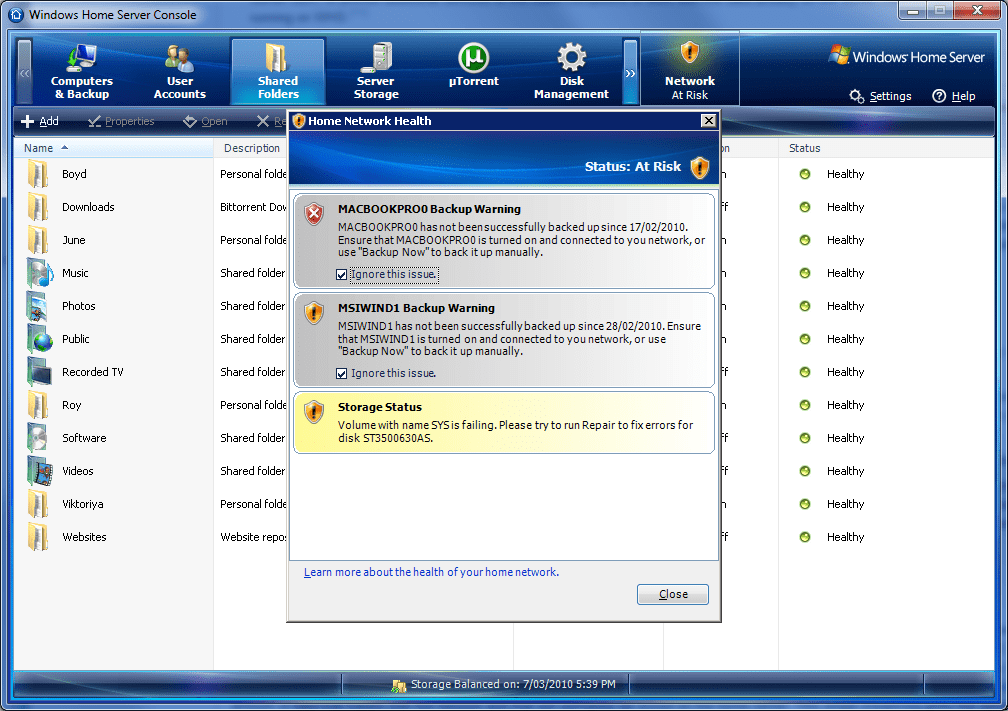Click the red error shield for MACBOOKPRO0

[x=314, y=214]
